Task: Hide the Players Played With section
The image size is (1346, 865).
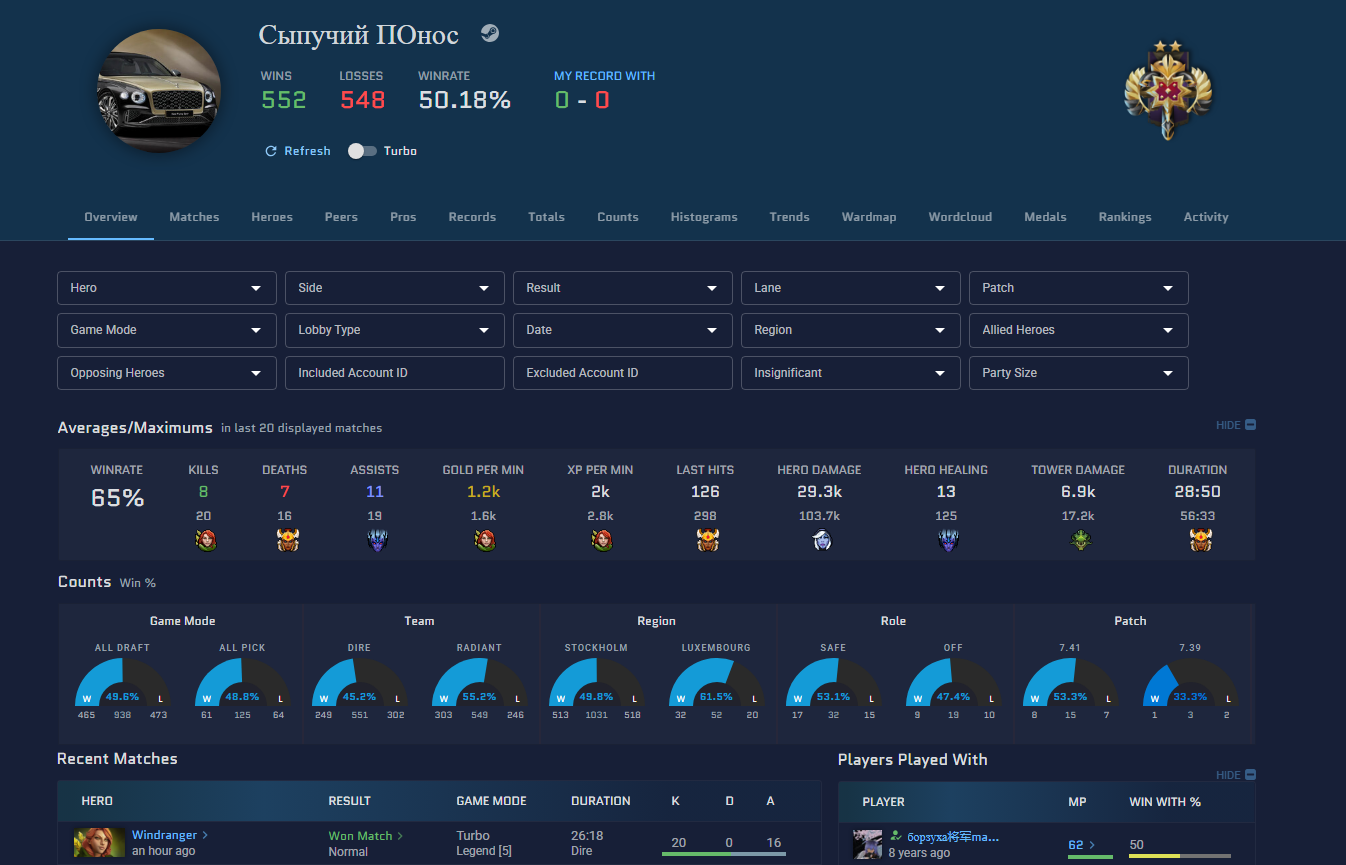Action: click(x=1236, y=775)
